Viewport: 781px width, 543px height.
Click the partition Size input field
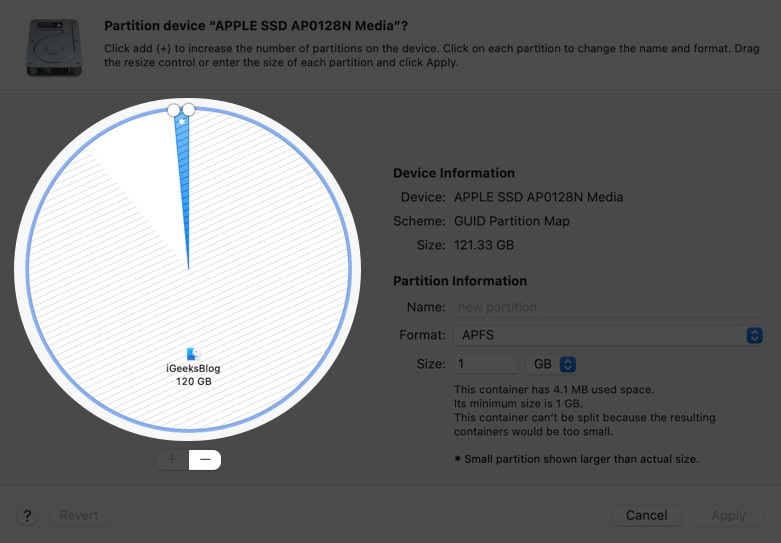[486, 364]
